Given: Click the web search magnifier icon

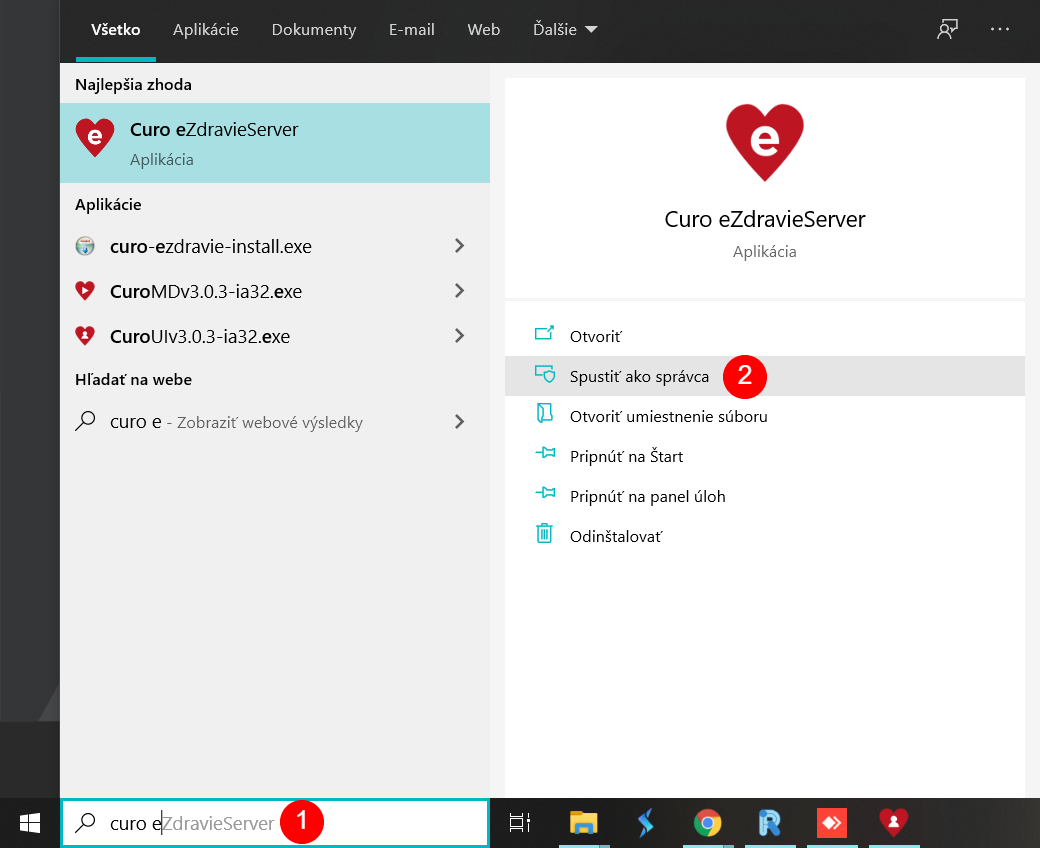Looking at the screenshot, I should pos(85,421).
